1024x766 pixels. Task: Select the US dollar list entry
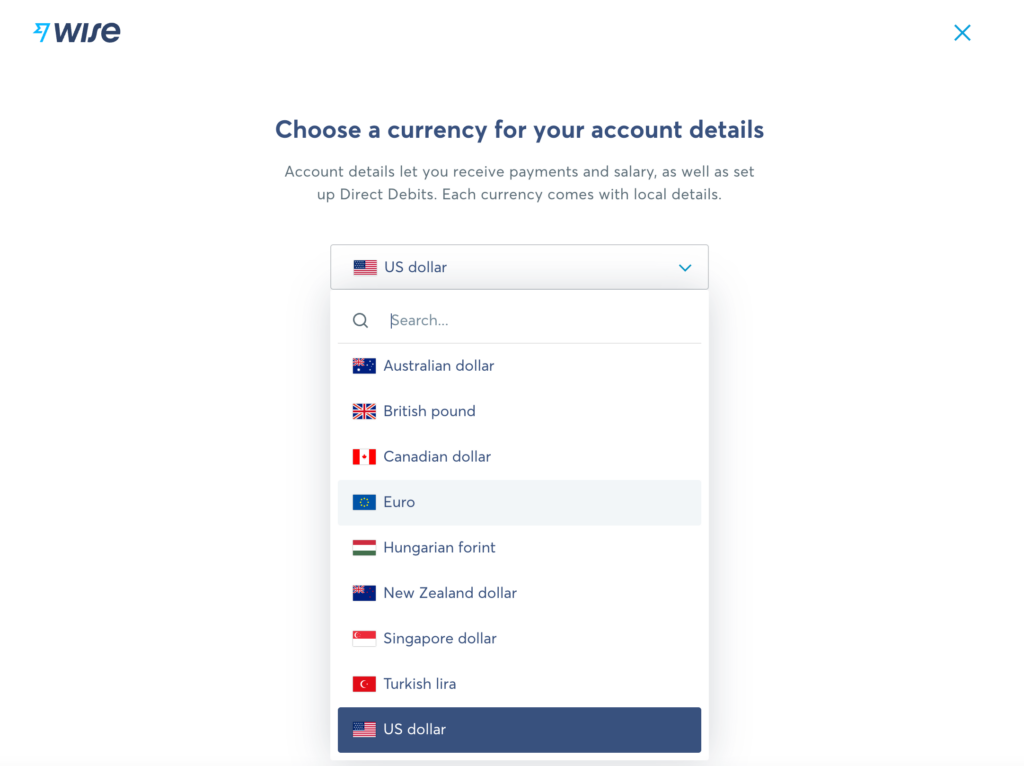tap(519, 729)
